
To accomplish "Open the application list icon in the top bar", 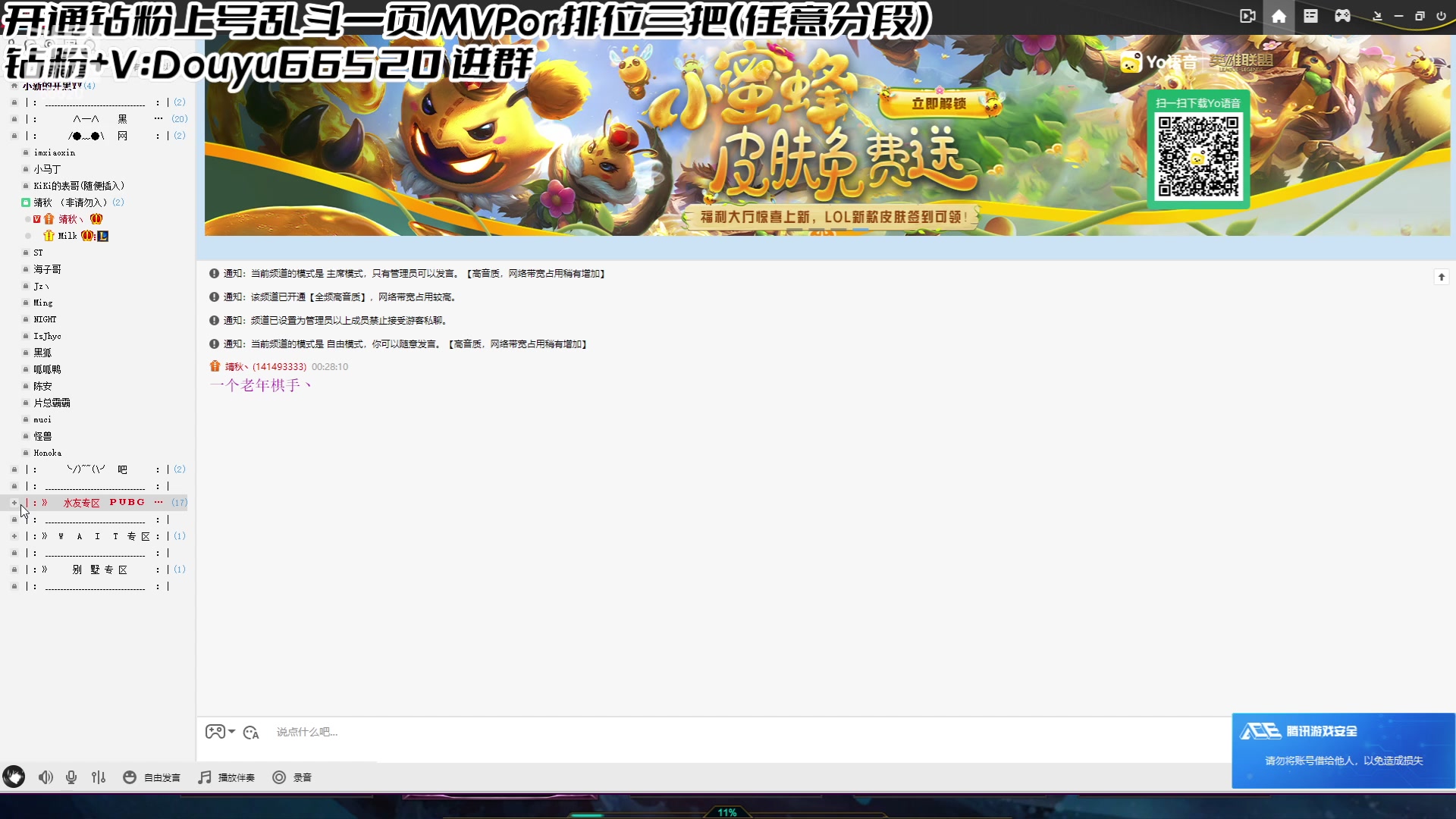I will [1310, 16].
